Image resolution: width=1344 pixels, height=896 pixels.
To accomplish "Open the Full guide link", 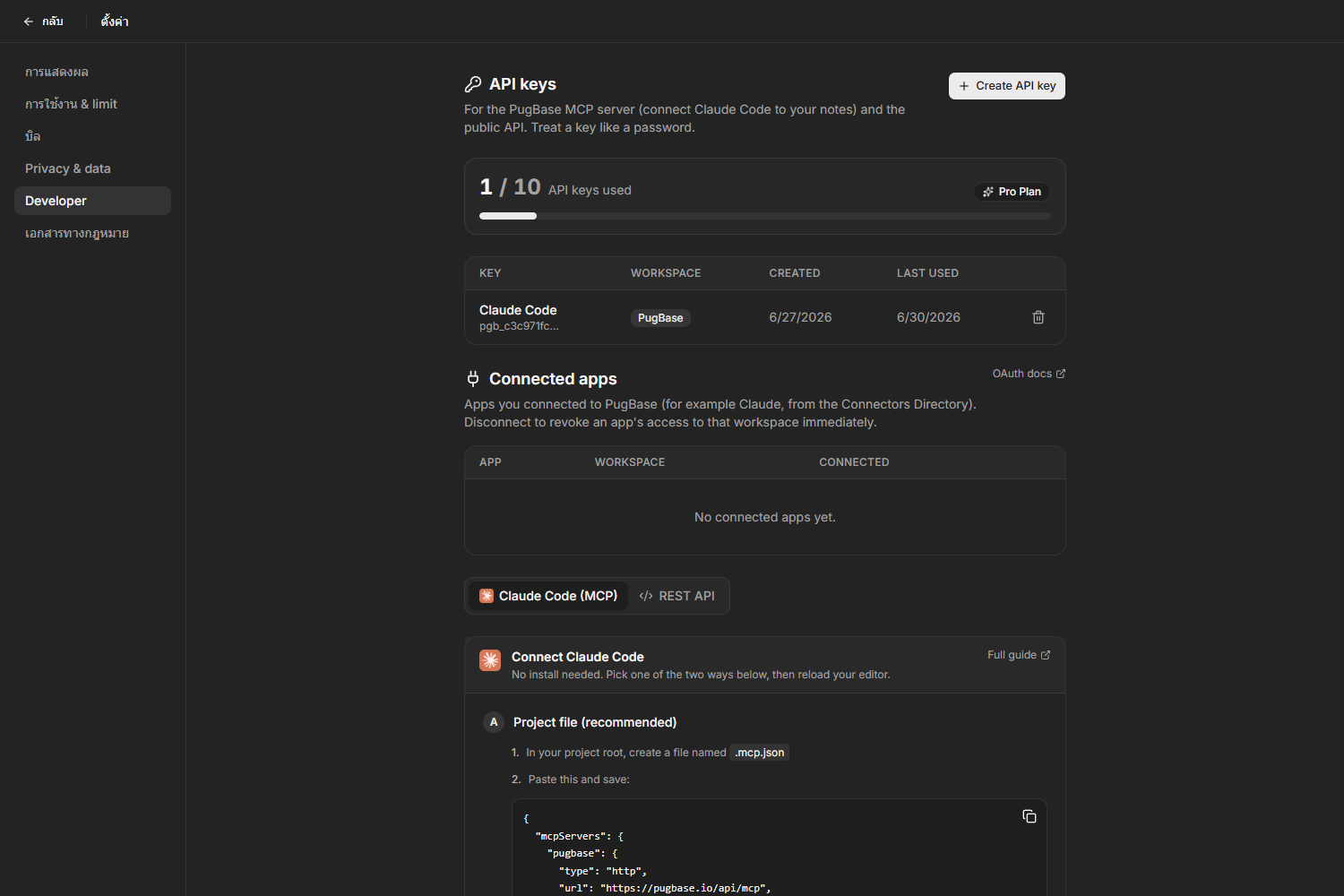I will pos(1019,655).
